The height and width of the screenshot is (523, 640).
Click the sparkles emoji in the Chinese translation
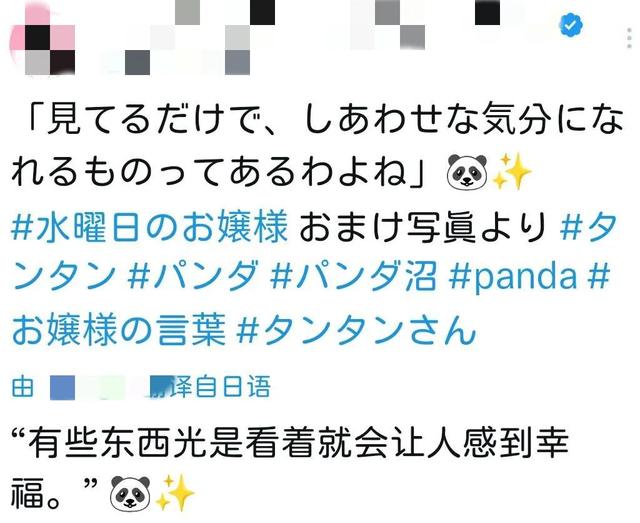pos(175,493)
